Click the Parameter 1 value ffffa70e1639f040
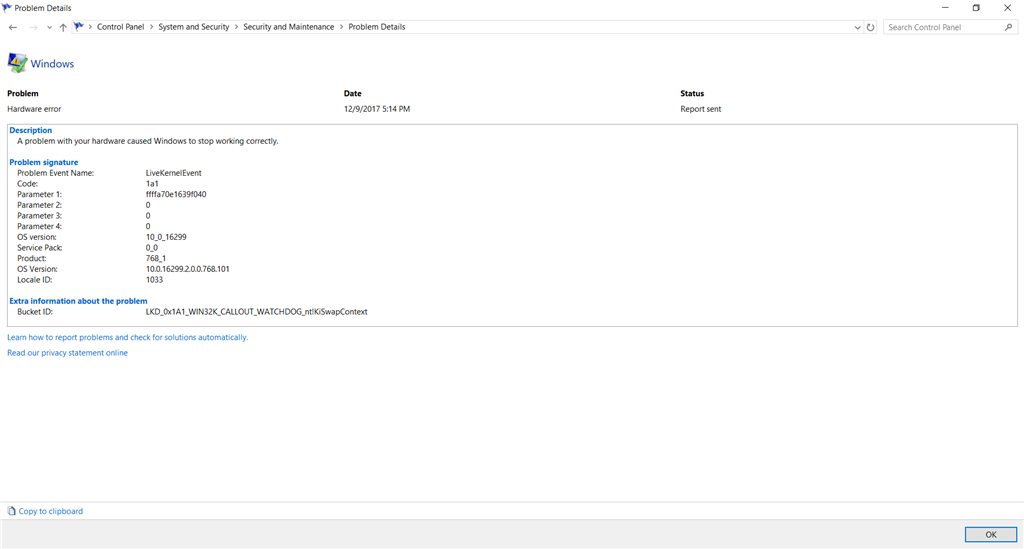The image size is (1024, 549). [176, 195]
